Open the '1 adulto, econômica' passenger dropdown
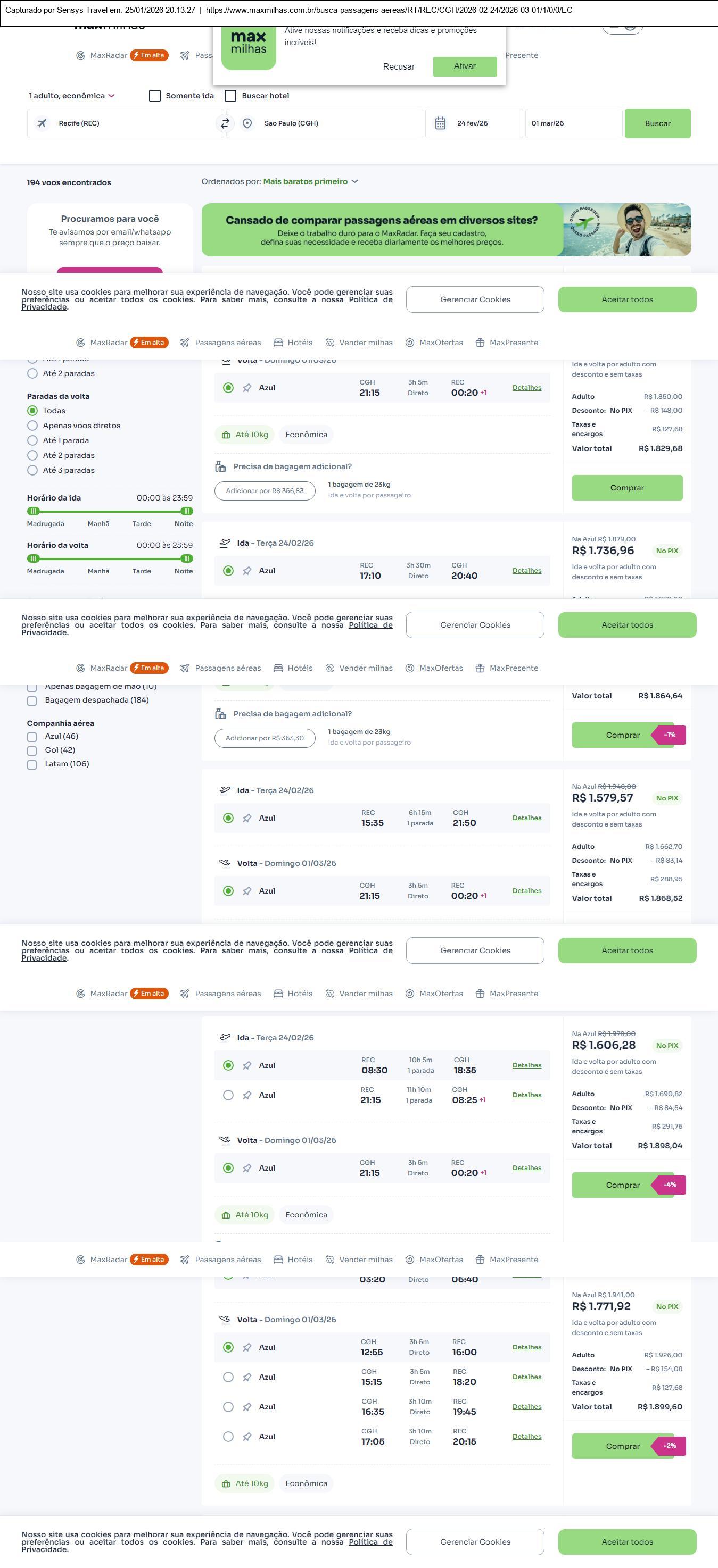The image size is (718, 1568). coord(72,96)
